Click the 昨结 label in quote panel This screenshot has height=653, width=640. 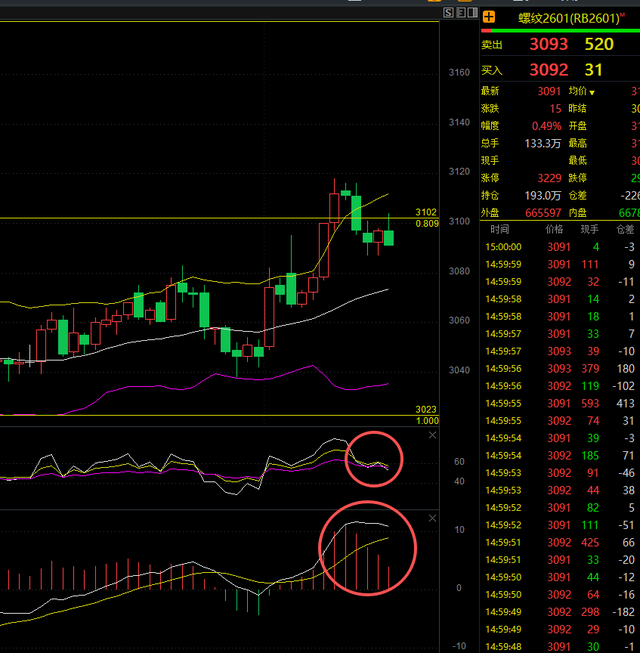click(x=578, y=109)
